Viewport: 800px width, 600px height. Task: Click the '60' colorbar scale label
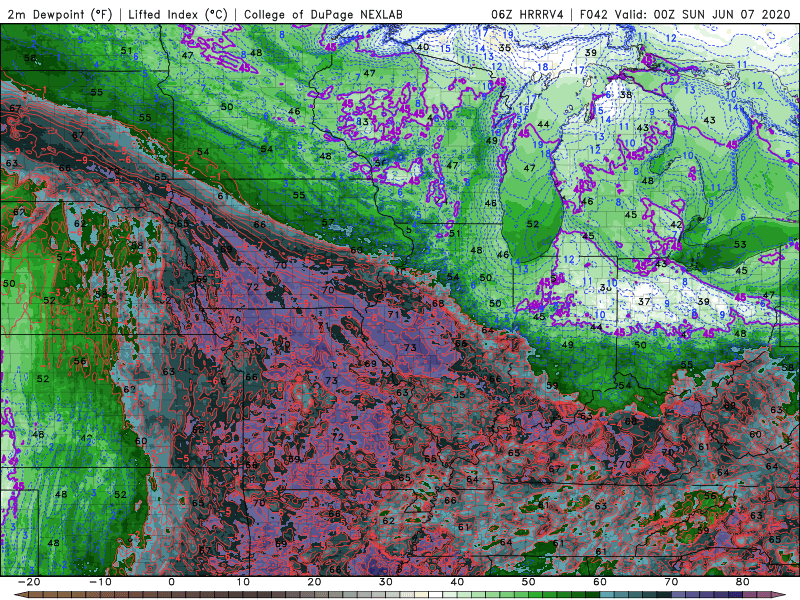(600, 582)
